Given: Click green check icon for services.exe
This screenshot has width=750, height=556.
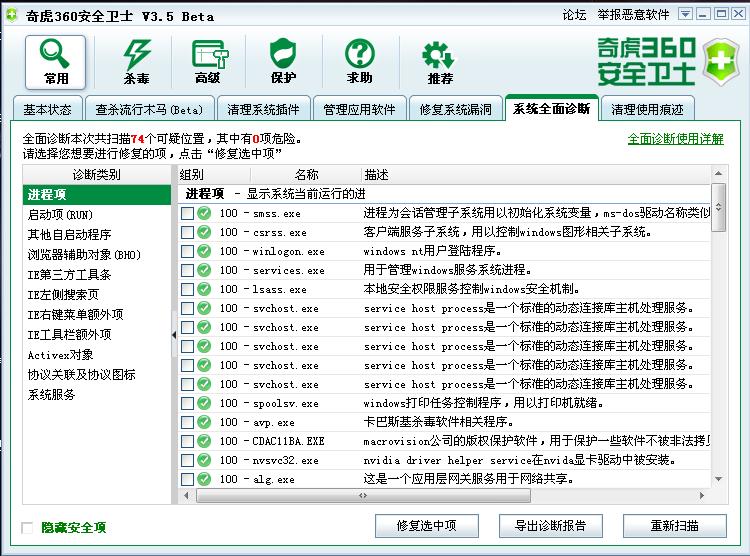Looking at the screenshot, I should click(x=204, y=270).
